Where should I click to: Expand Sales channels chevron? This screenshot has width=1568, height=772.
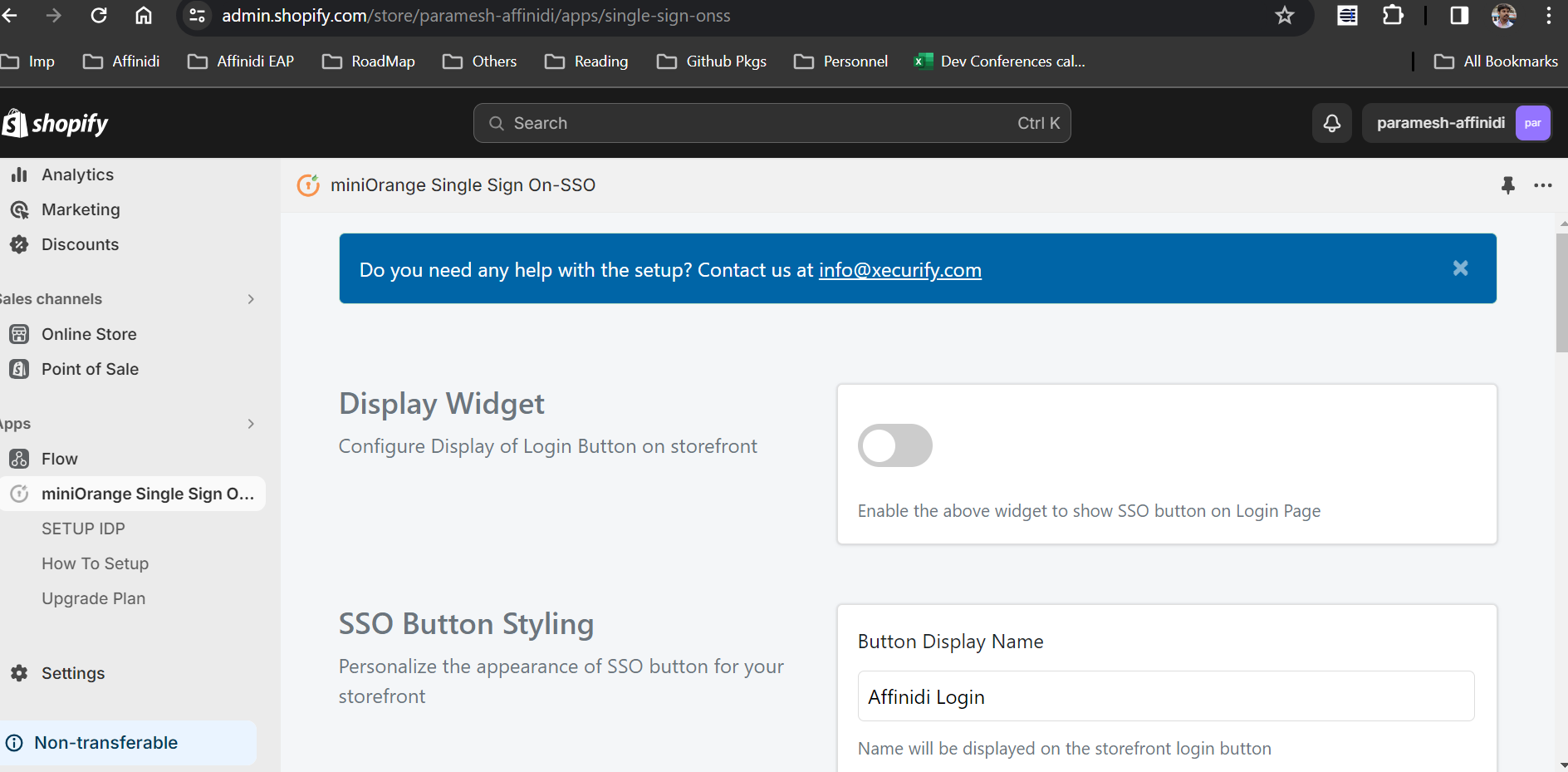[x=251, y=299]
